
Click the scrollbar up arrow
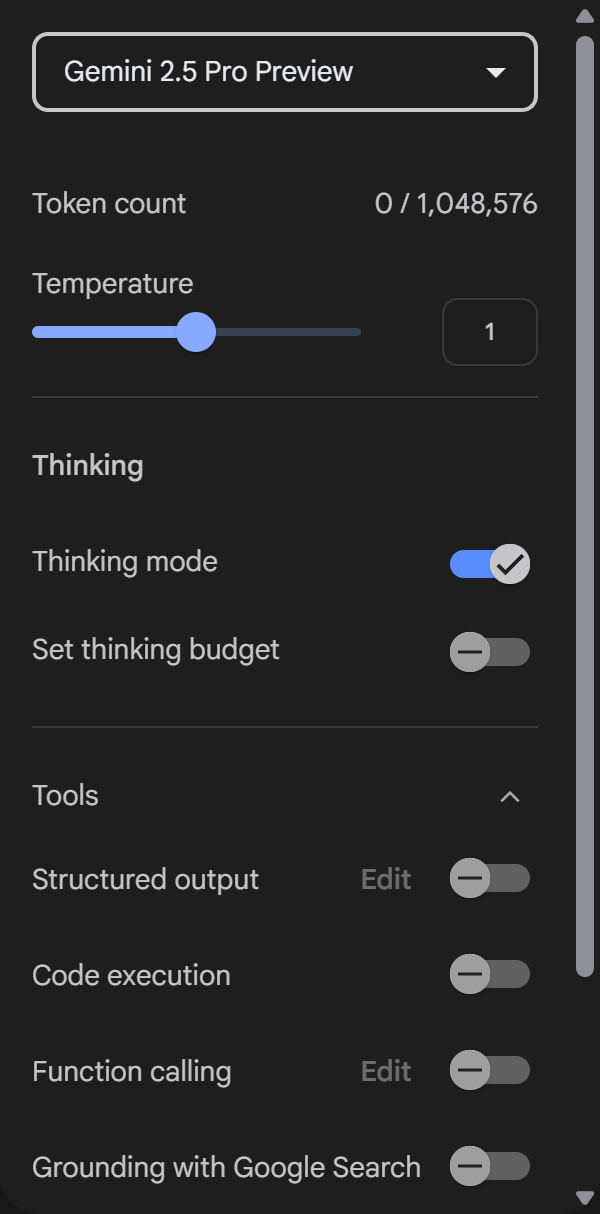pos(585,16)
